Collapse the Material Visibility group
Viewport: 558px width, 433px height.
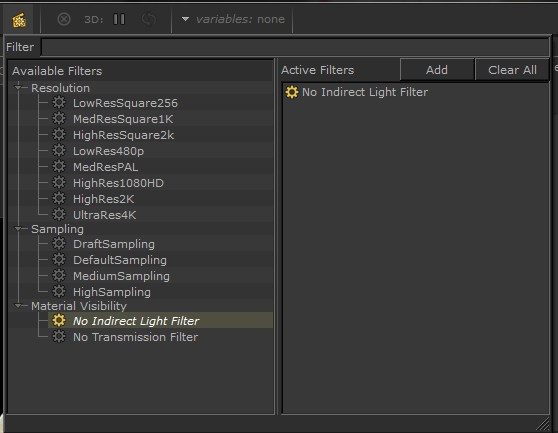17,306
